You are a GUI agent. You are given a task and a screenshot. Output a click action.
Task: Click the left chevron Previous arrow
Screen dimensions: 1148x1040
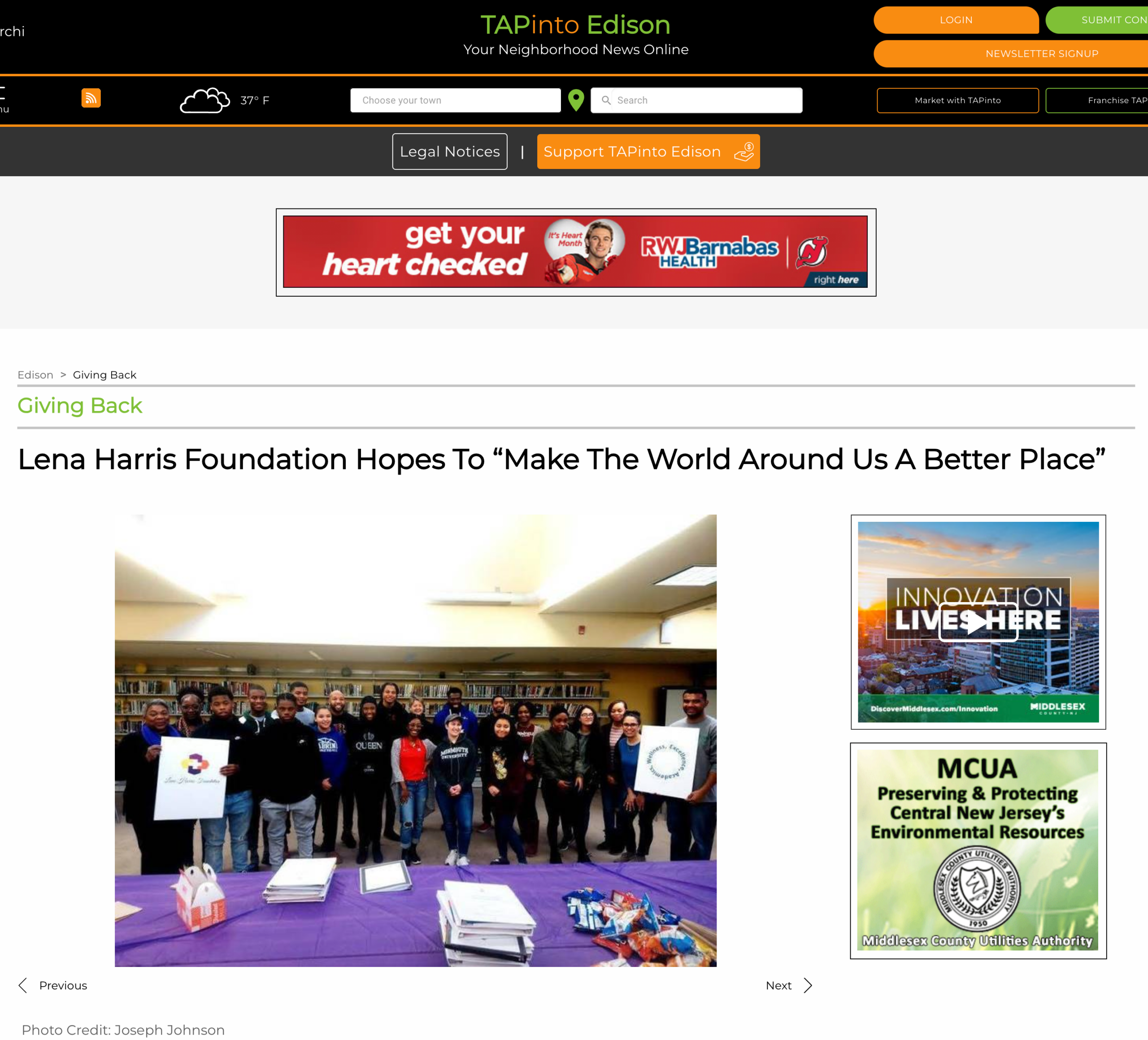23,985
